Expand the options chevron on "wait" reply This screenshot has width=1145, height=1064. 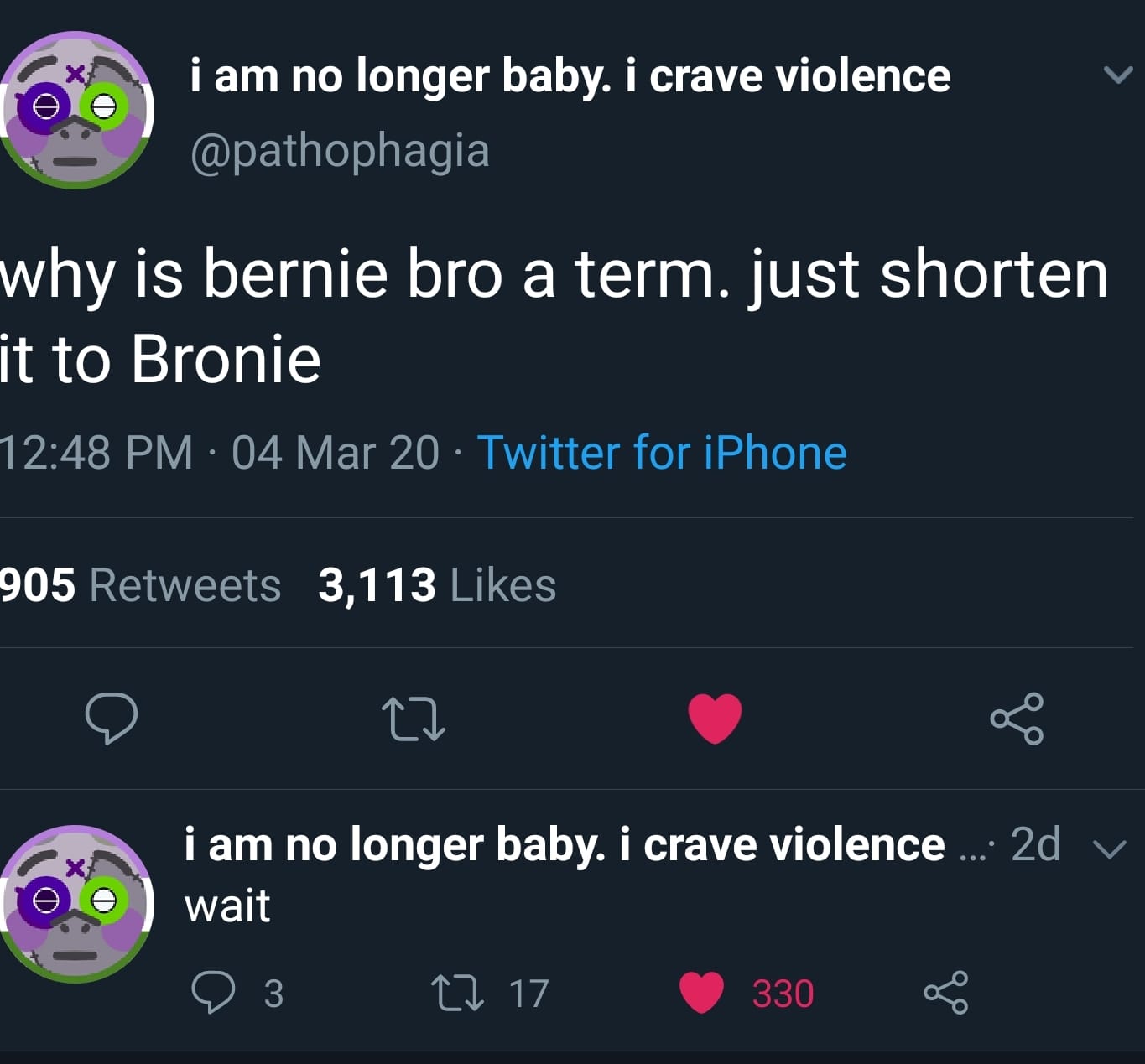1110,849
